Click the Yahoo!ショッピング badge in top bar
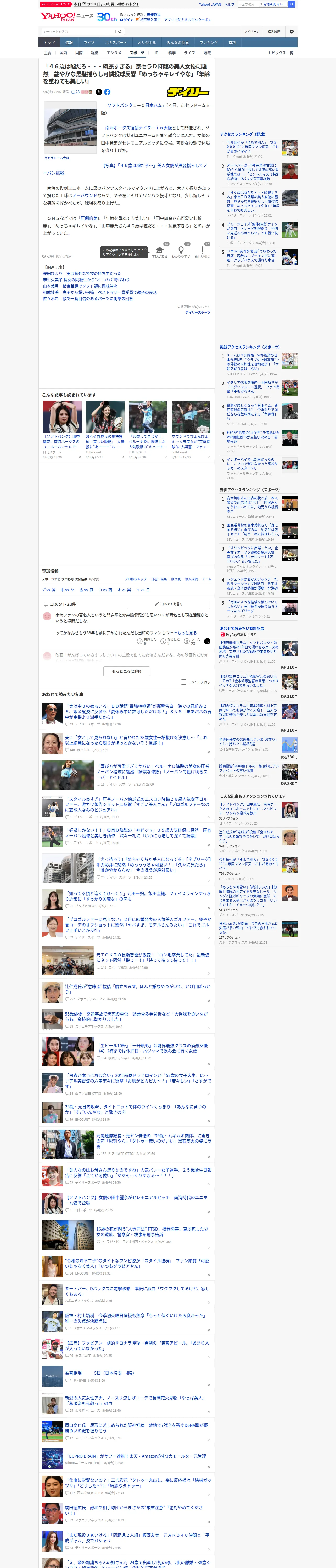The width and height of the screenshot is (336, 1568). [x=55, y=4]
